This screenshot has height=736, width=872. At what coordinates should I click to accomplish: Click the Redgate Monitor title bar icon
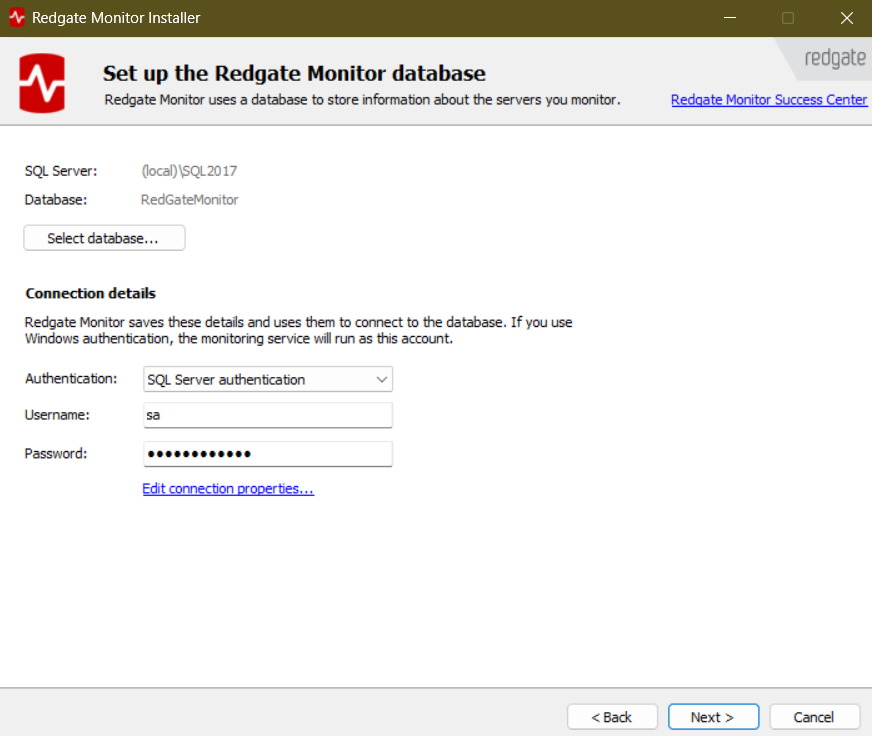(17, 18)
